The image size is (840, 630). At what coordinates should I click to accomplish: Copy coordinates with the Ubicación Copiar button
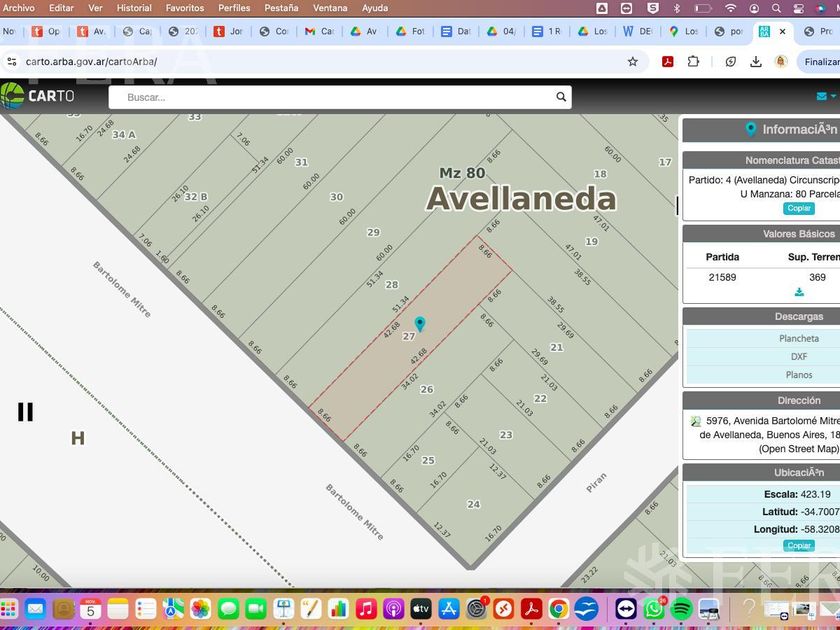[x=799, y=545]
